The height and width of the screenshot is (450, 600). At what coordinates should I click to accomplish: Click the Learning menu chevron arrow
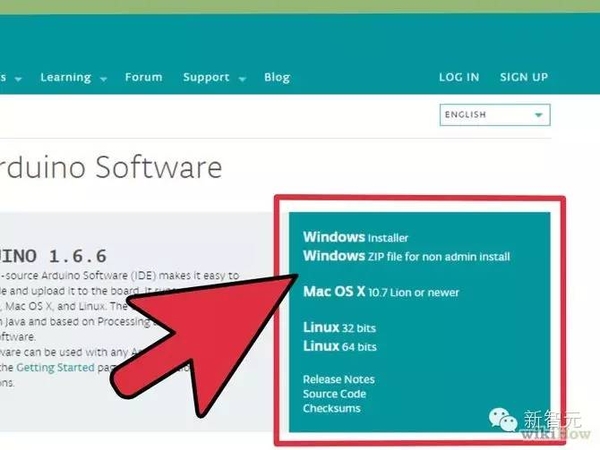103,79
